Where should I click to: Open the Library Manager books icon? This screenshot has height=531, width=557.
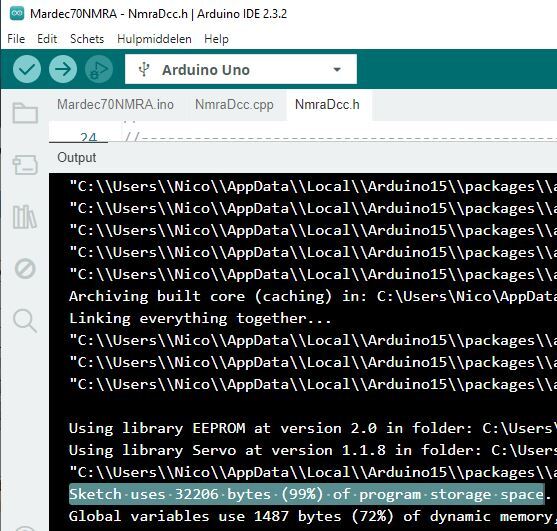[25, 217]
